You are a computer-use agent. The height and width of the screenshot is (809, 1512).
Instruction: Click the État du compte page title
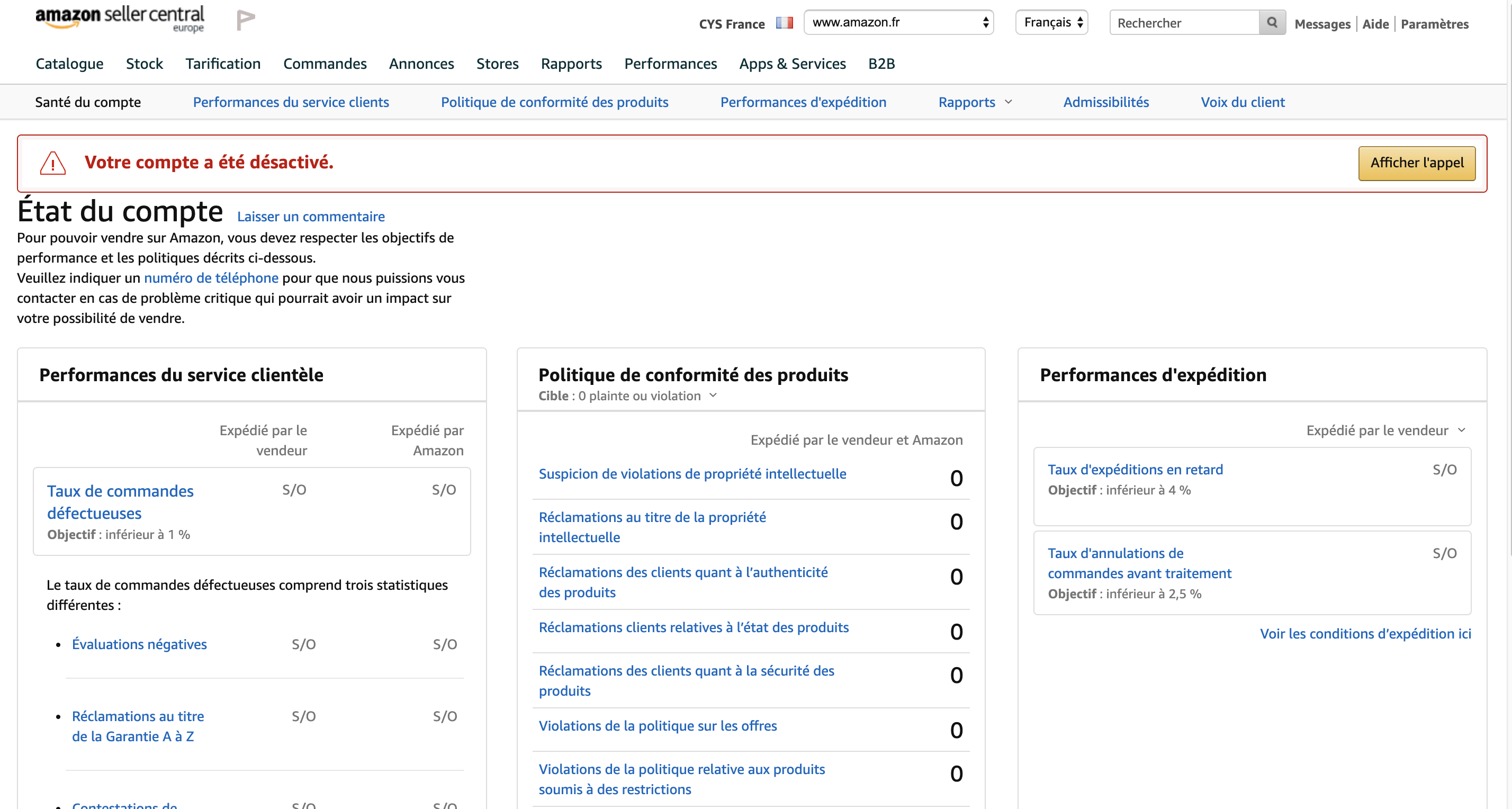pos(120,211)
